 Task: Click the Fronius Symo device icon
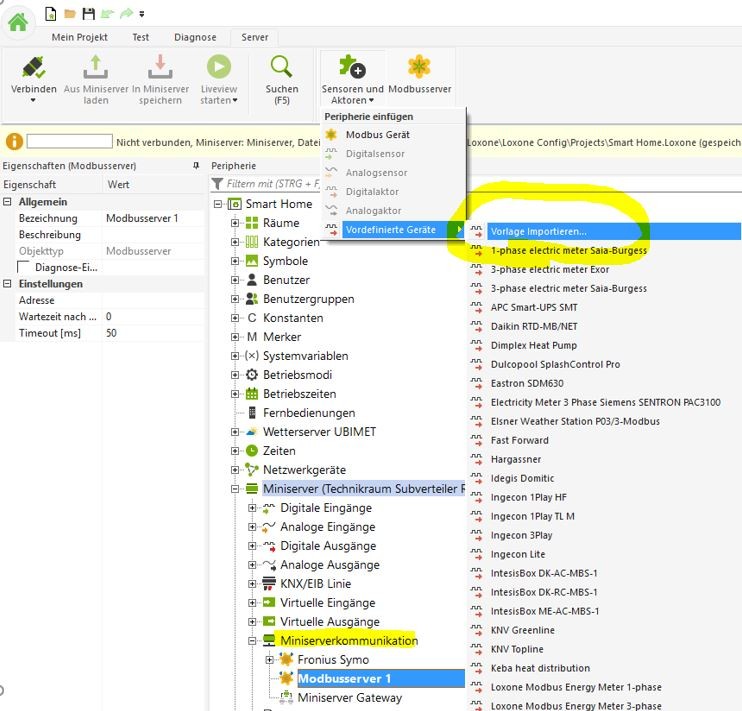[x=286, y=659]
